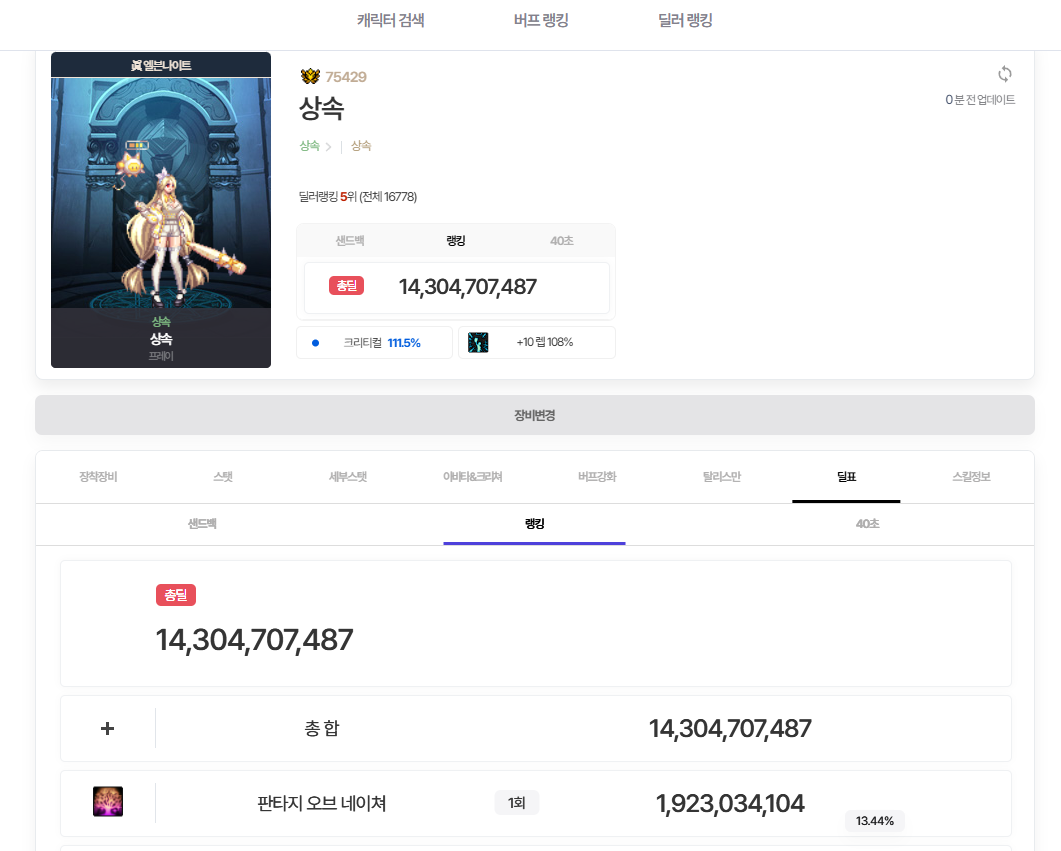Select 40초 sub-tab under 딜표
The image size is (1061, 851).
867,524
